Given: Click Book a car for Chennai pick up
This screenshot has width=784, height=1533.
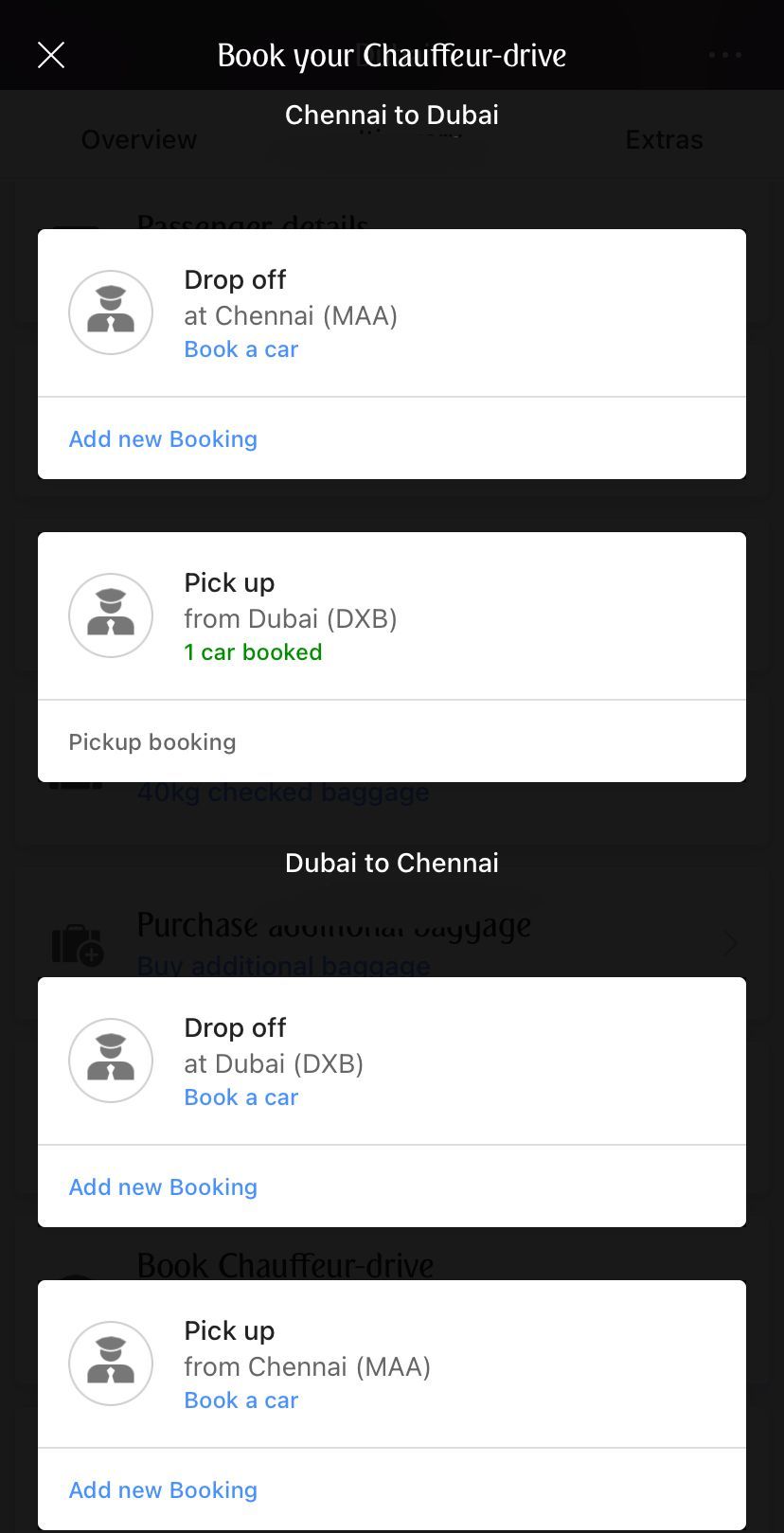Looking at the screenshot, I should (x=241, y=1400).
